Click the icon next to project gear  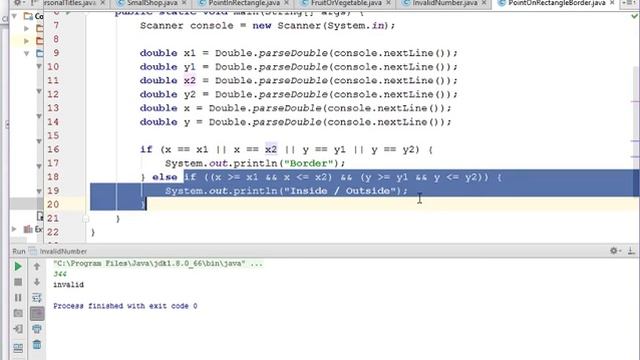34,3
